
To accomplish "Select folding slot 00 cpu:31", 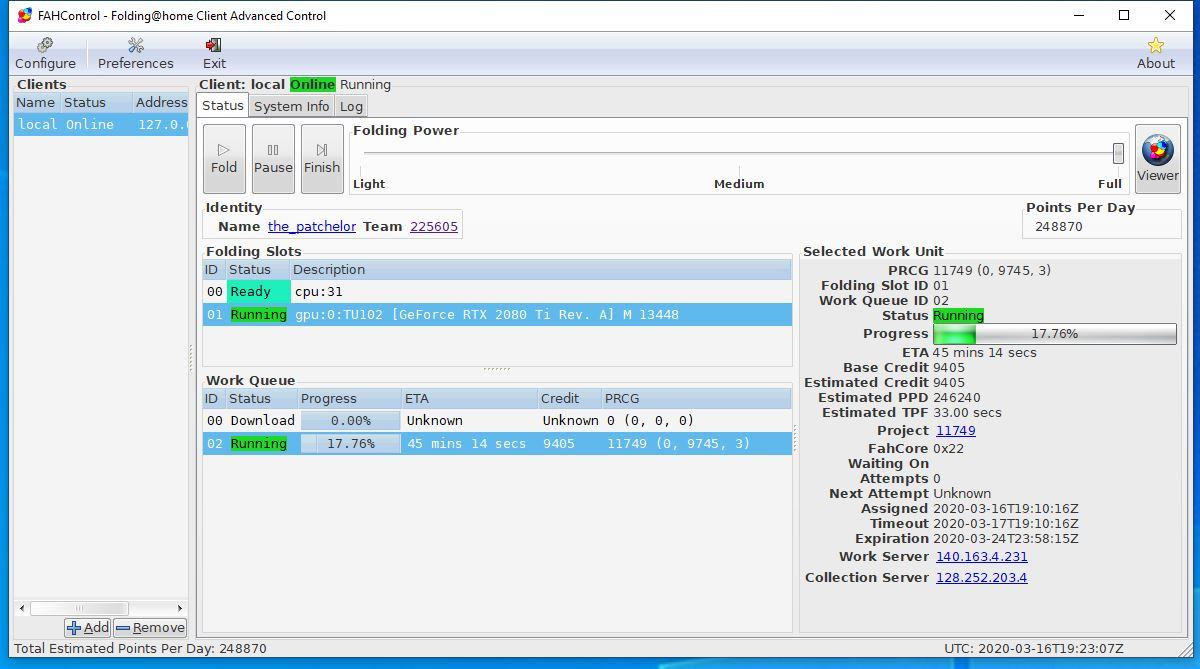I will 497,292.
